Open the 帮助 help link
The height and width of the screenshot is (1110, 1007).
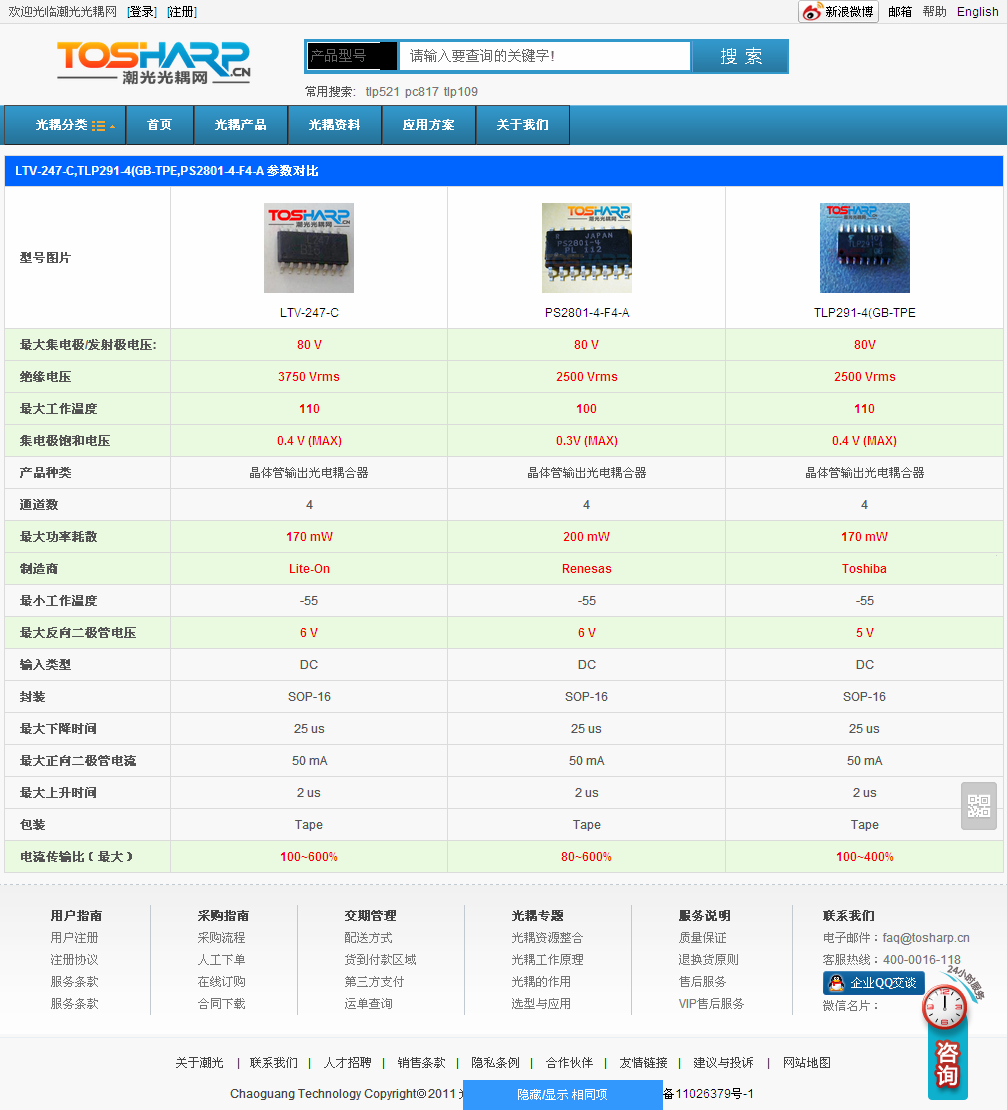coord(934,11)
